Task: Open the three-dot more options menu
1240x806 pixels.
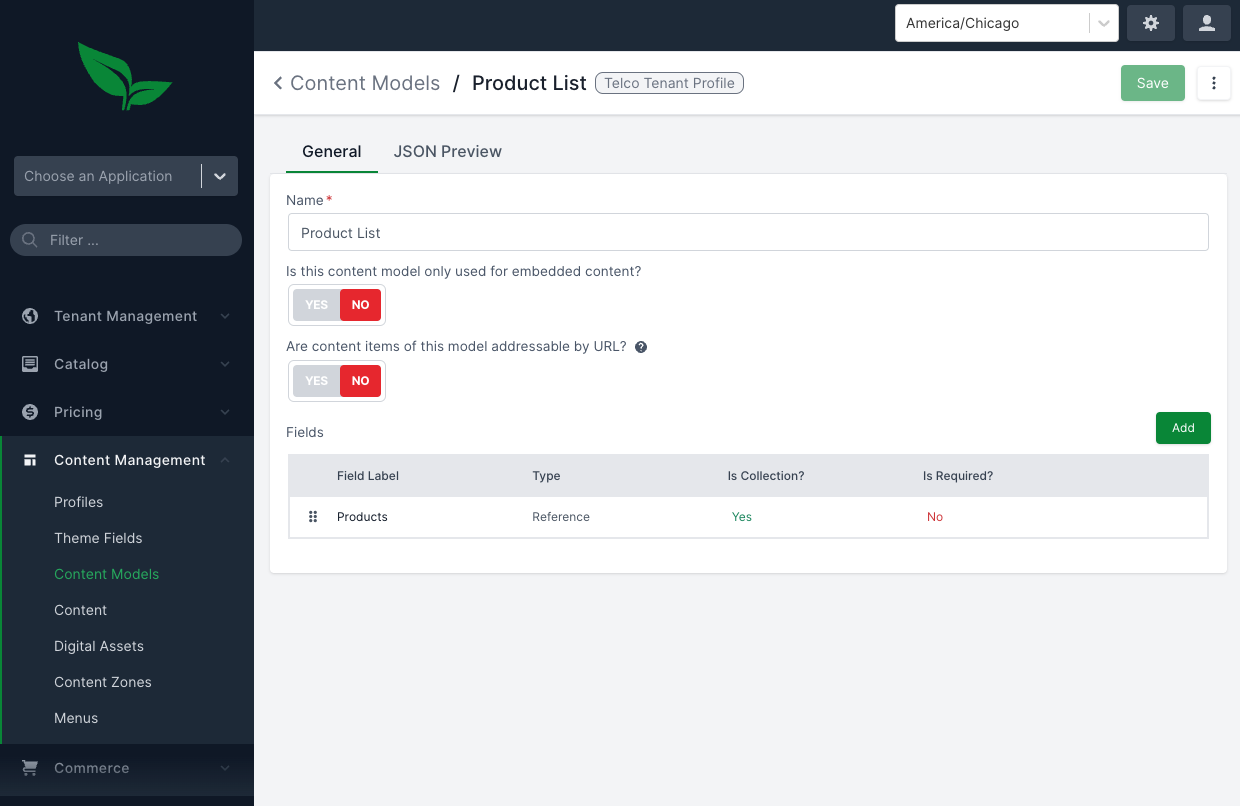Action: click(1214, 83)
